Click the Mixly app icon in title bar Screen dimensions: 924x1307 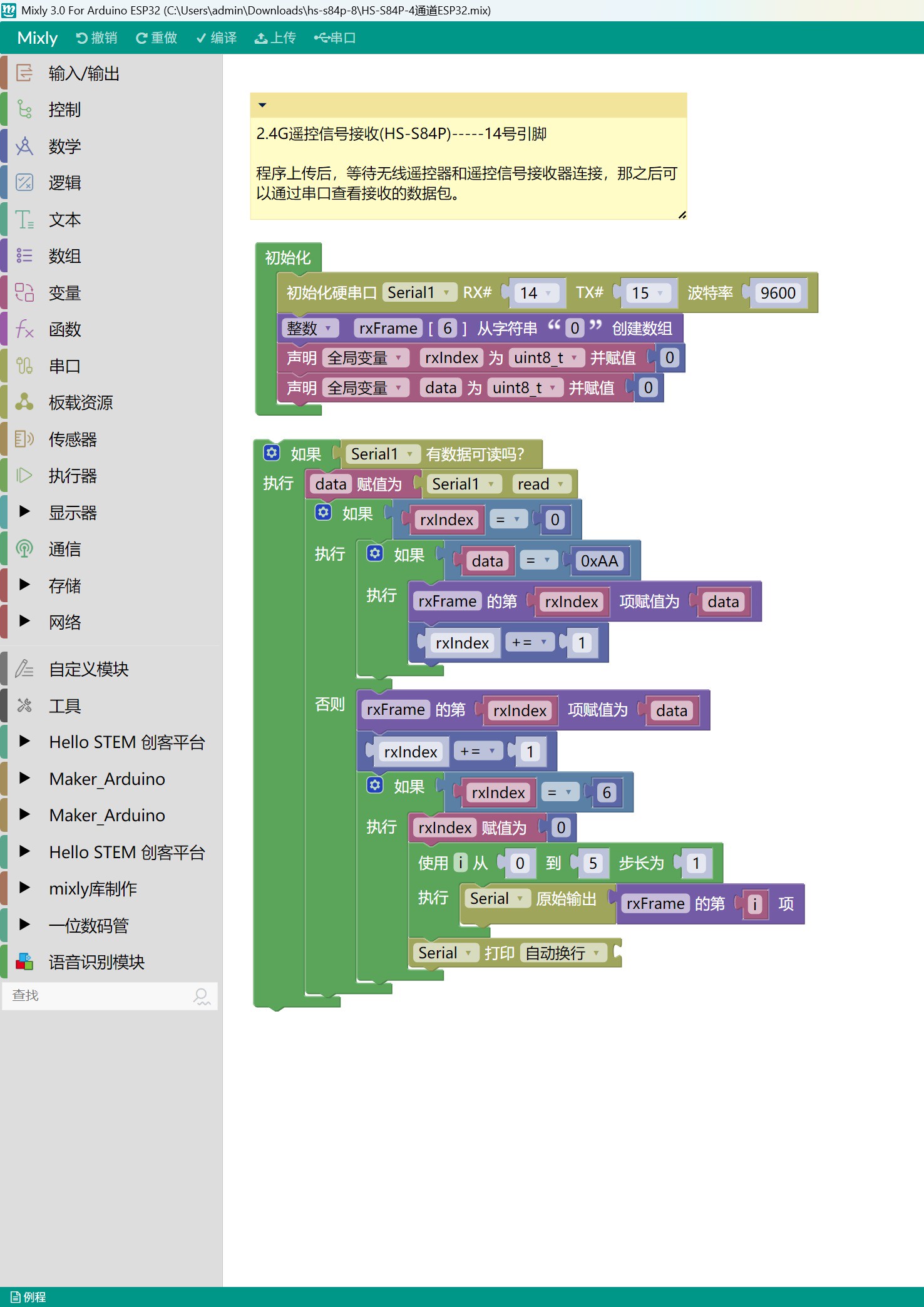[9, 10]
